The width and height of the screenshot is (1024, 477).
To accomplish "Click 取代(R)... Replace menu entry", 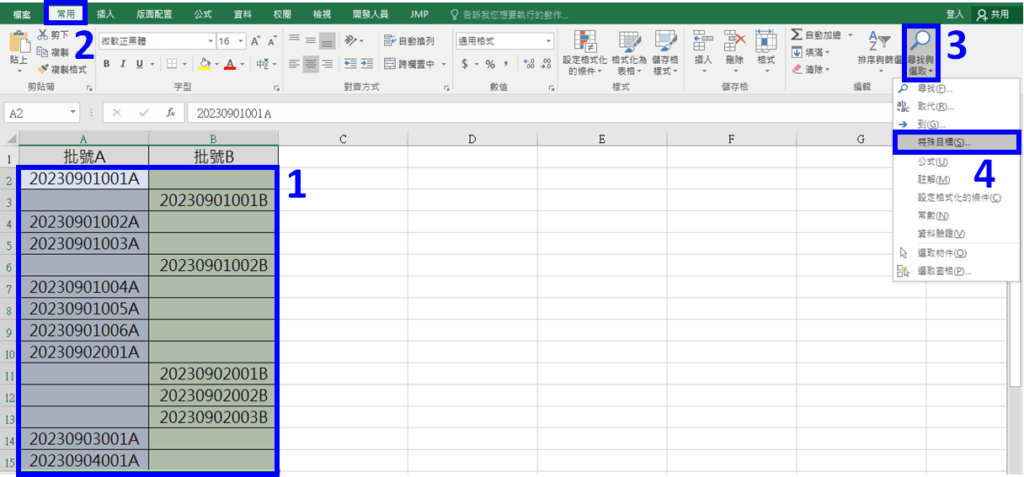I will click(935, 106).
